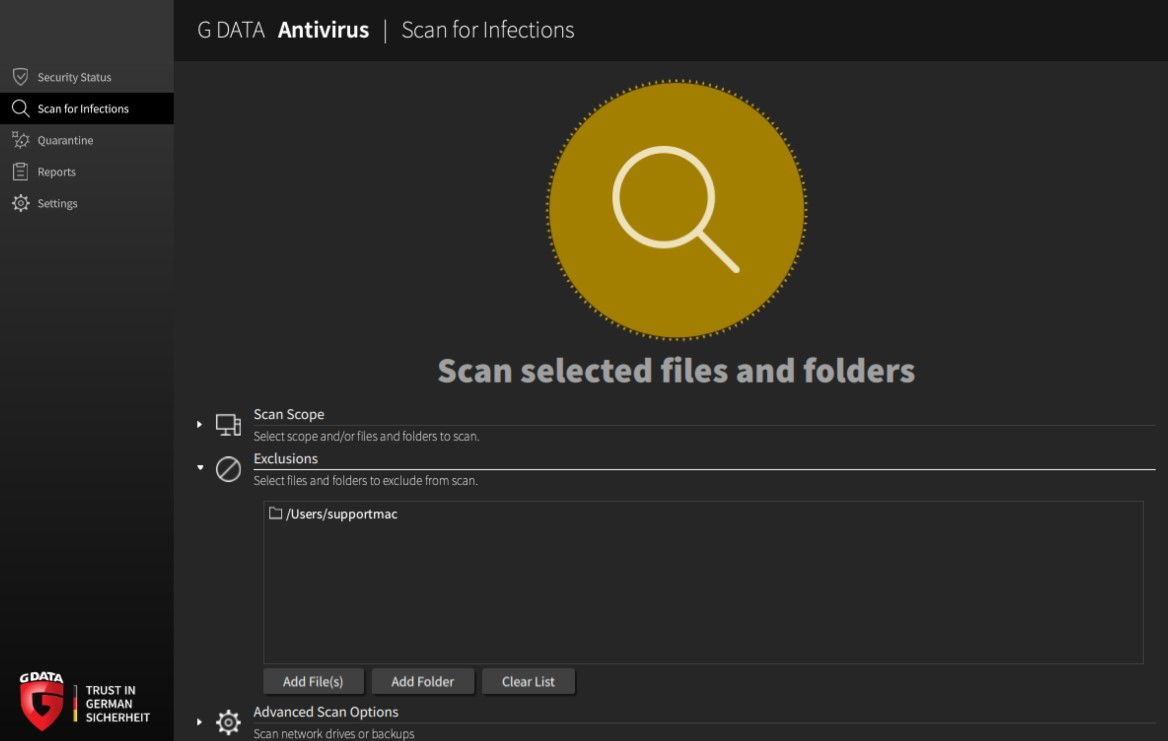Click the Exclusions prohibited-circle icon

tap(228, 469)
